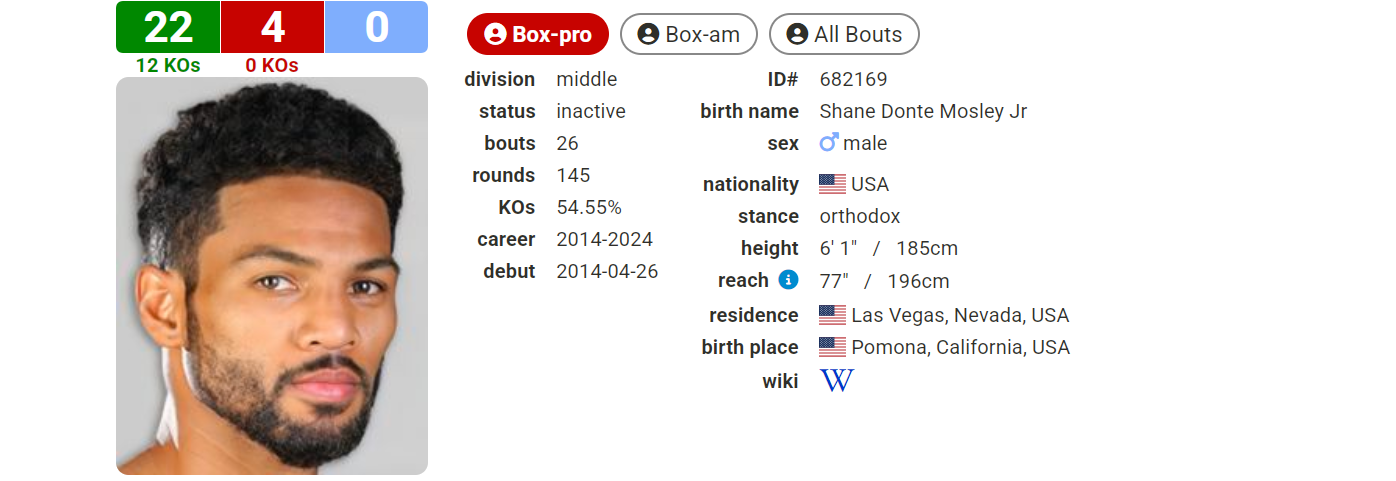The height and width of the screenshot is (481, 1396).
Task: Click the Pomona, California, USA birth place link
Action: pyautogui.click(x=960, y=347)
